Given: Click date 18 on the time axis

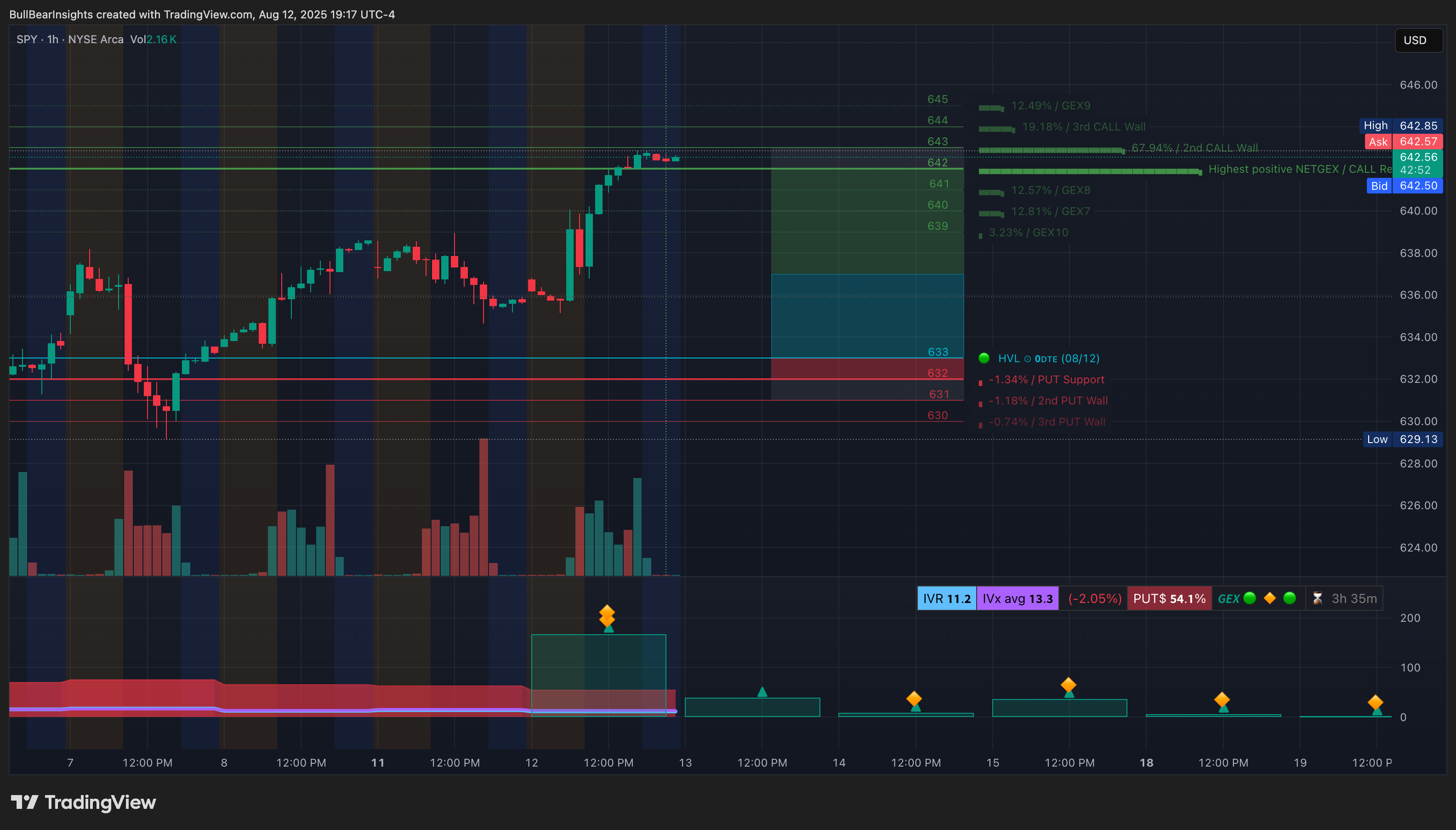Looking at the screenshot, I should point(1146,762).
